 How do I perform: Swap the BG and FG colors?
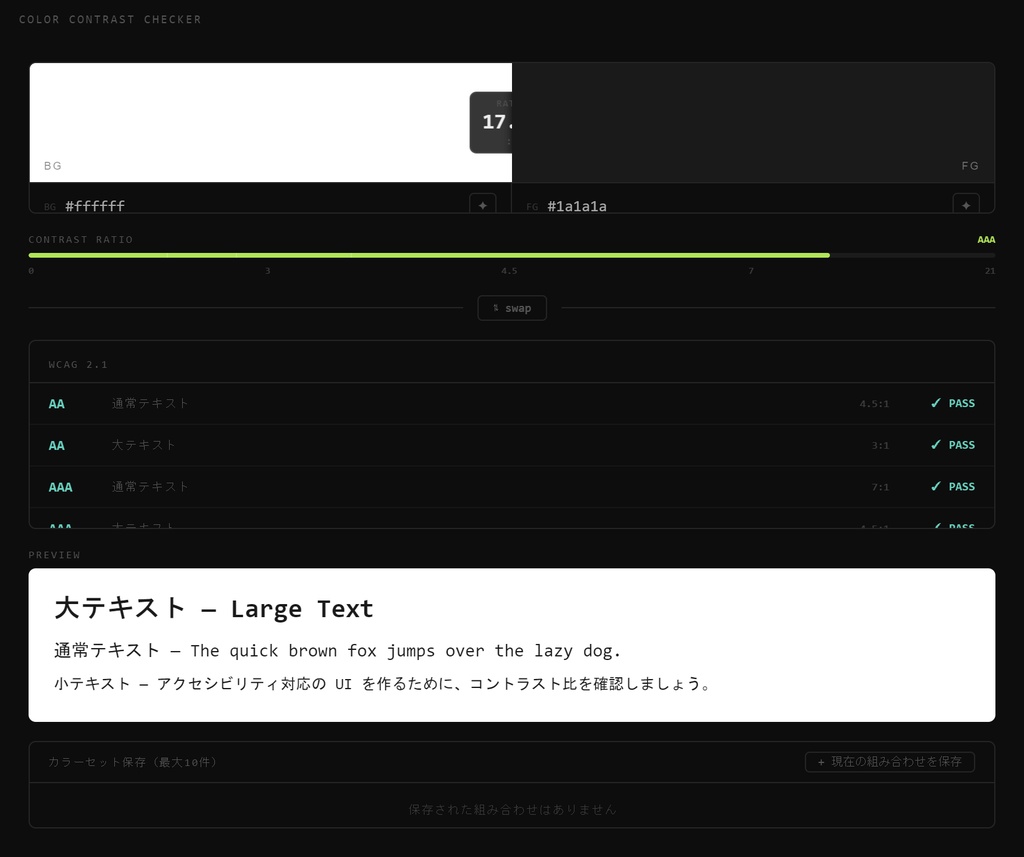(512, 308)
